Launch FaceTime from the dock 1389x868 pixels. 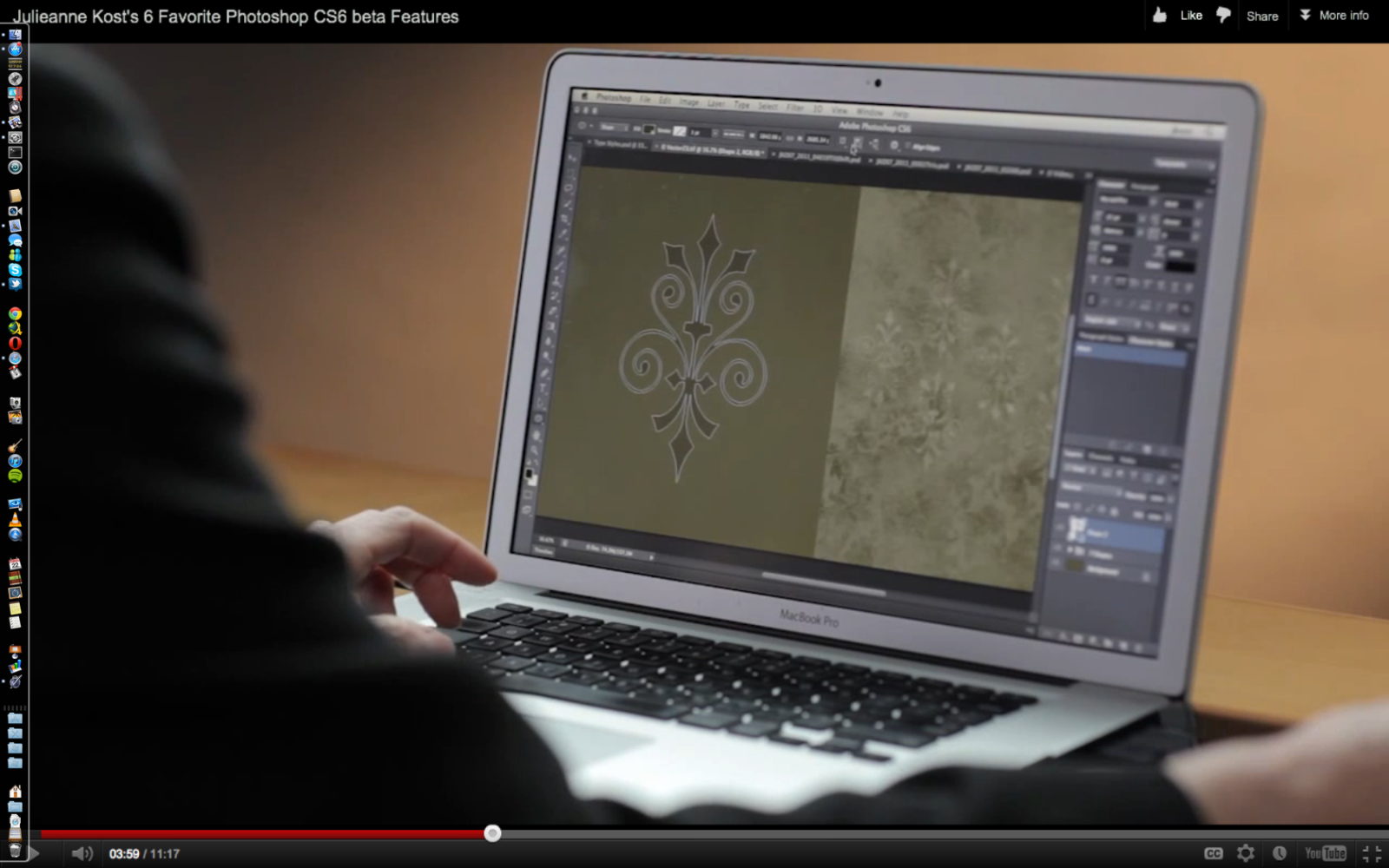click(15, 211)
